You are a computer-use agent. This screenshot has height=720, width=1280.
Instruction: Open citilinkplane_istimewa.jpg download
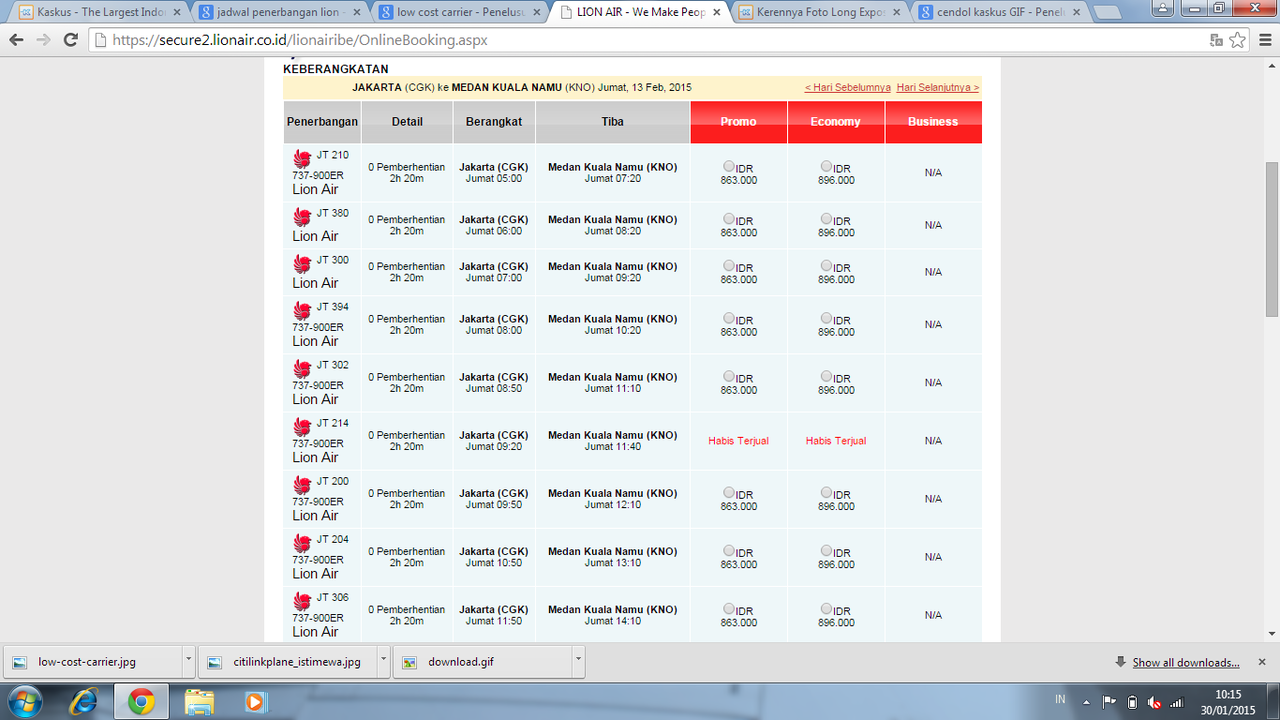(288, 661)
